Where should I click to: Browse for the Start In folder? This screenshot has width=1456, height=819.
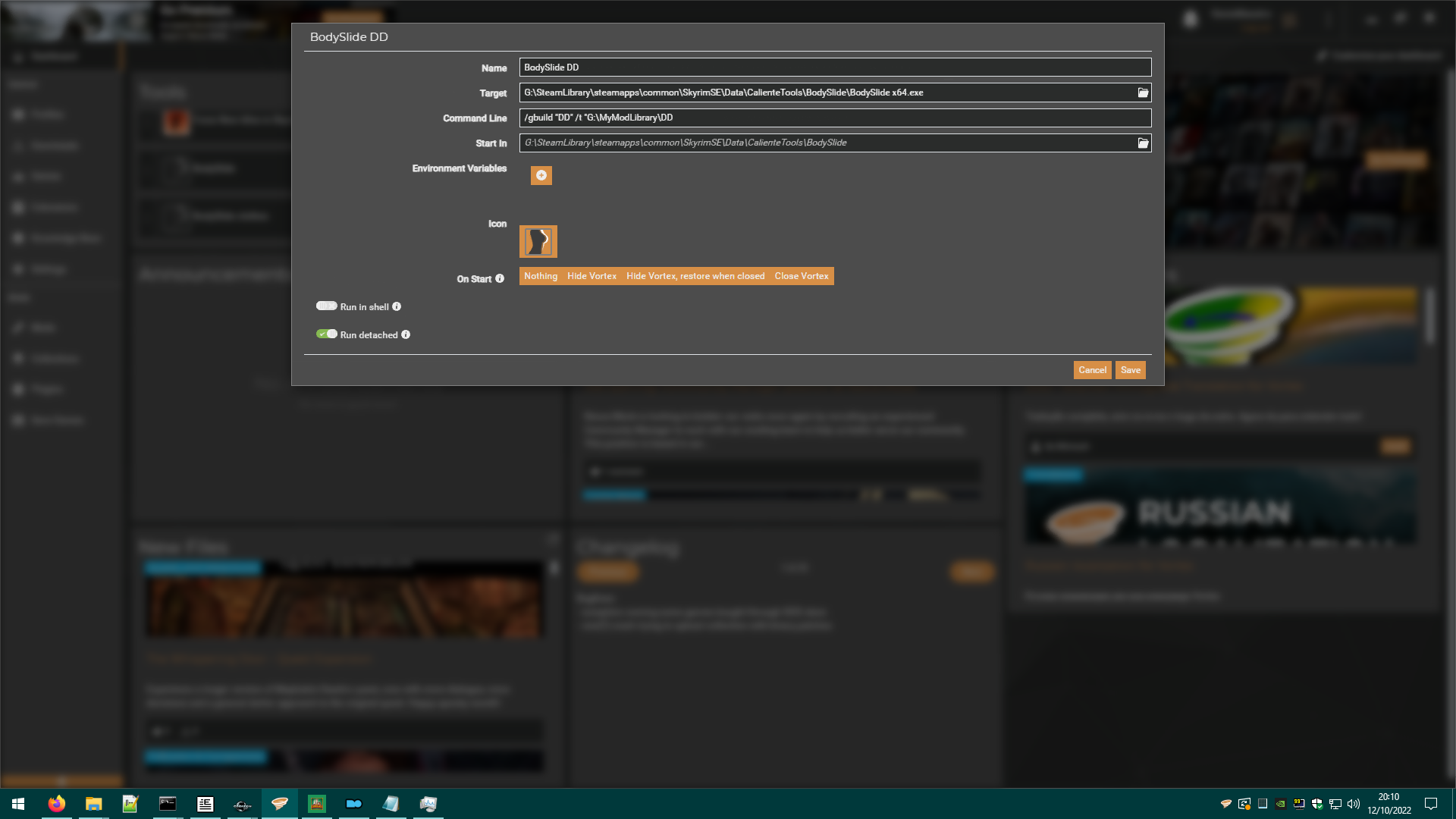click(x=1143, y=143)
